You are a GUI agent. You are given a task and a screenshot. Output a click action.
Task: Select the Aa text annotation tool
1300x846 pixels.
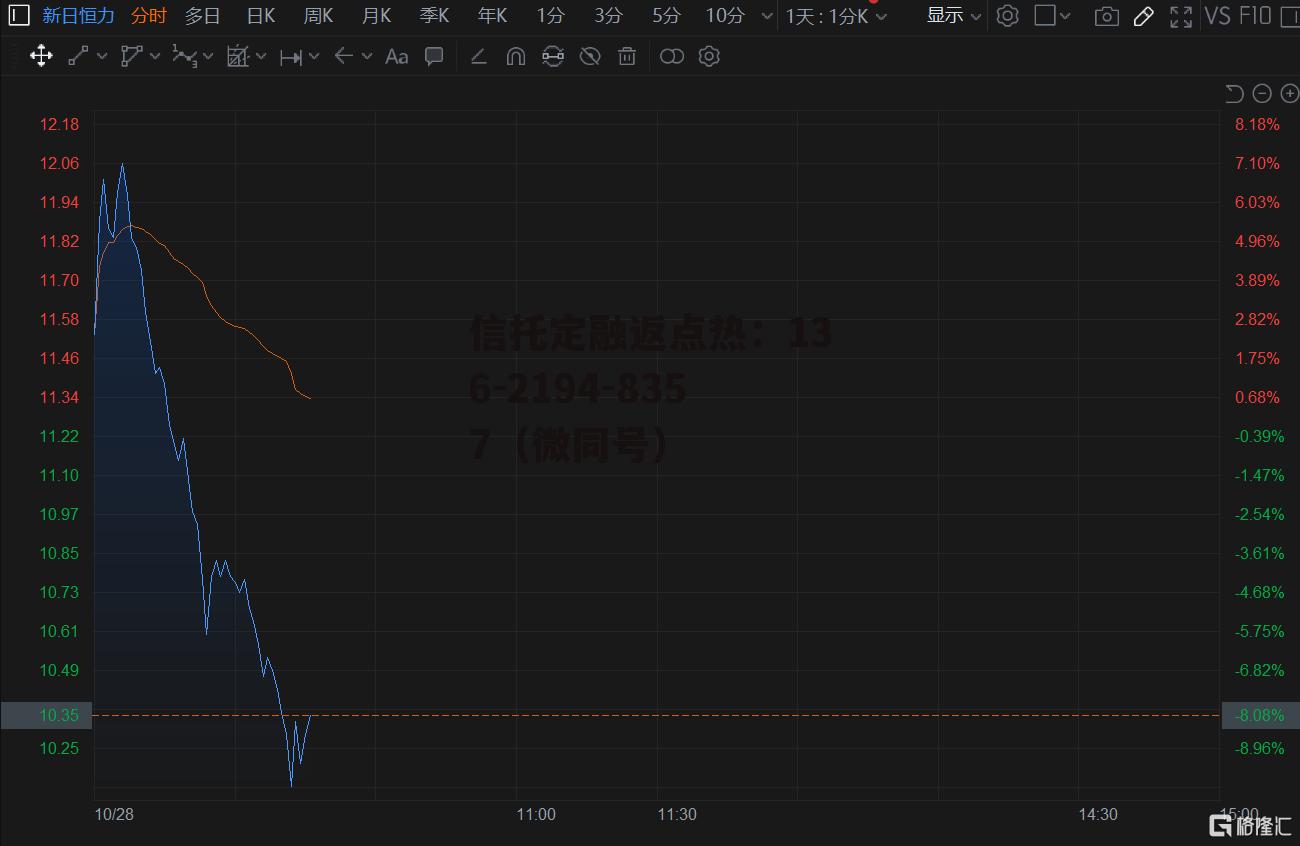click(396, 56)
